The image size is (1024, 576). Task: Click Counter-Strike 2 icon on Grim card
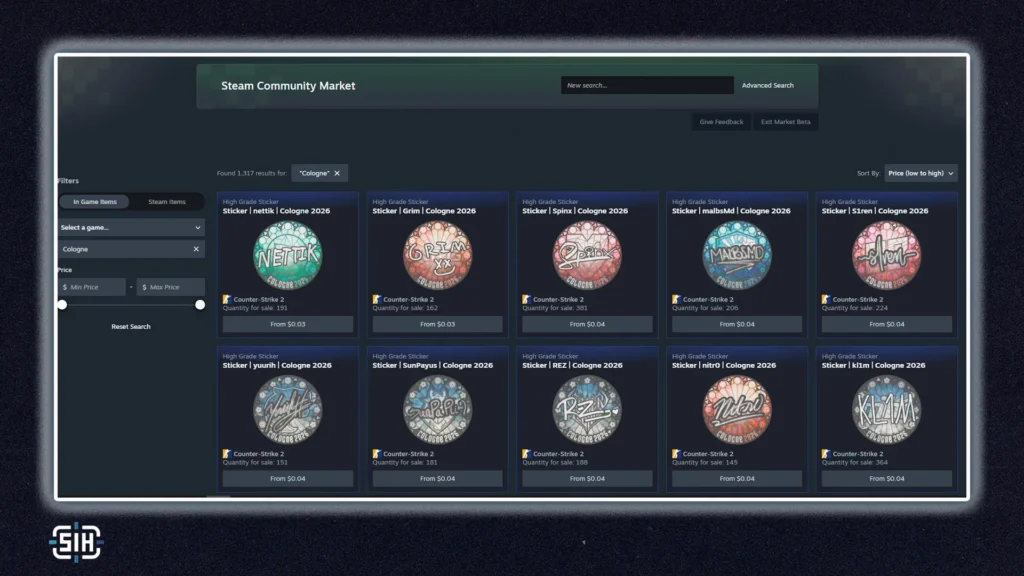coord(376,299)
